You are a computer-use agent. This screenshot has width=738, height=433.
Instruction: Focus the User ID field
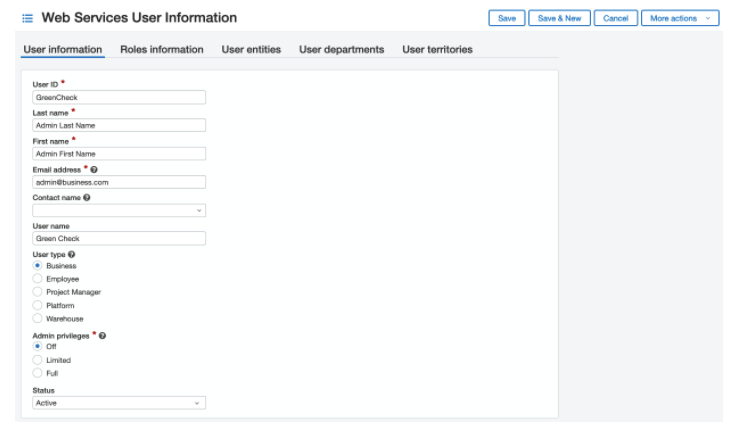click(x=119, y=97)
